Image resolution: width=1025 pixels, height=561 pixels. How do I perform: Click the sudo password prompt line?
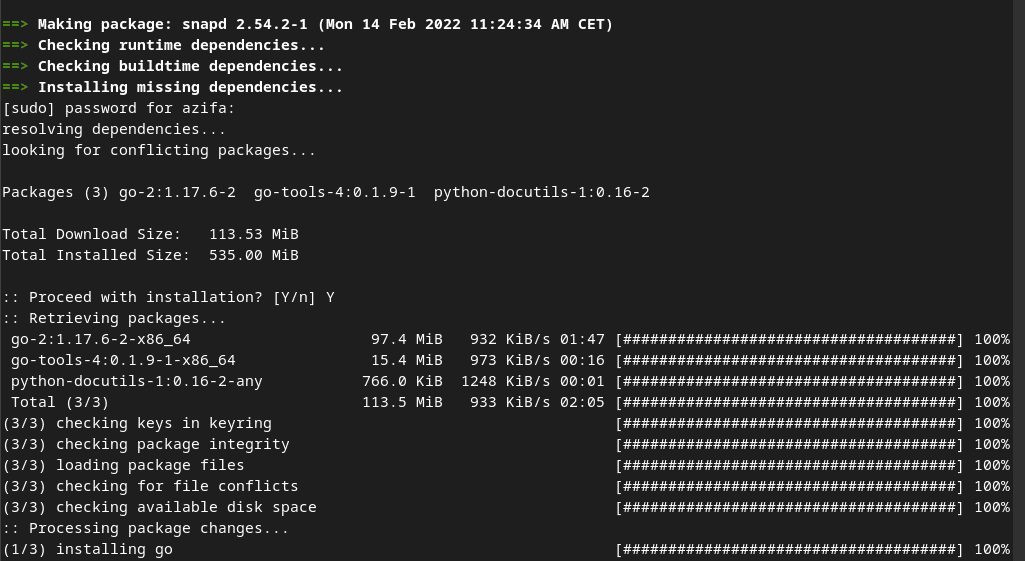118,108
